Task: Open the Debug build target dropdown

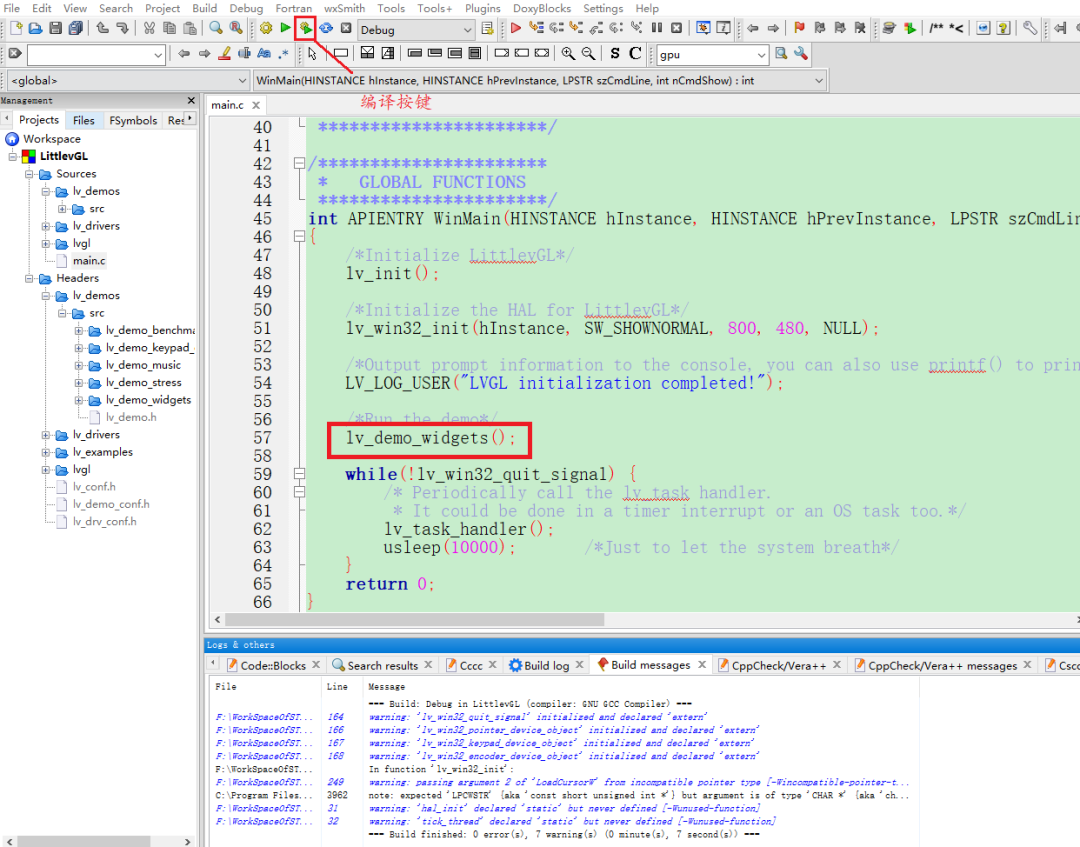Action: click(x=417, y=30)
